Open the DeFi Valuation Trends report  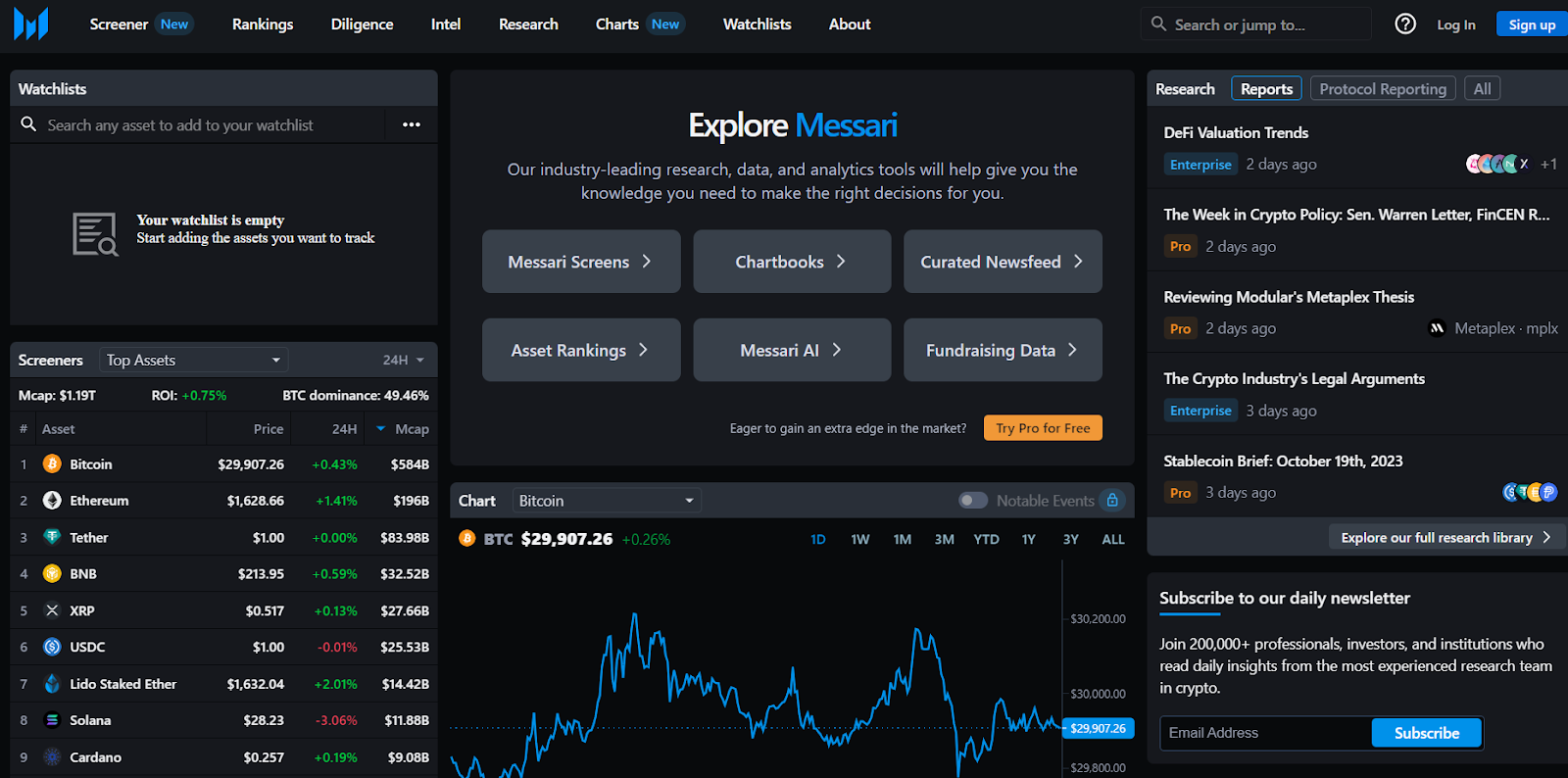[x=1236, y=132]
